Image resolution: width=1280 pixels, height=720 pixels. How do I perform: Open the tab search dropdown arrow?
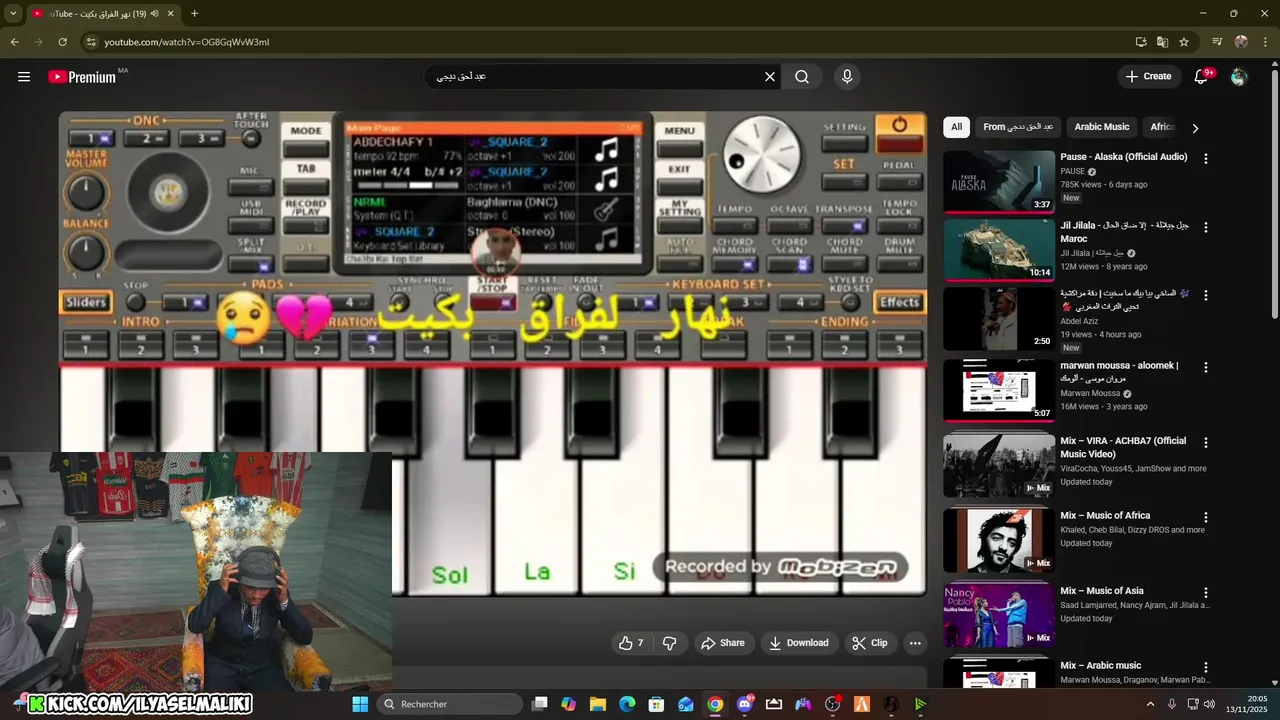pyautogui.click(x=14, y=13)
